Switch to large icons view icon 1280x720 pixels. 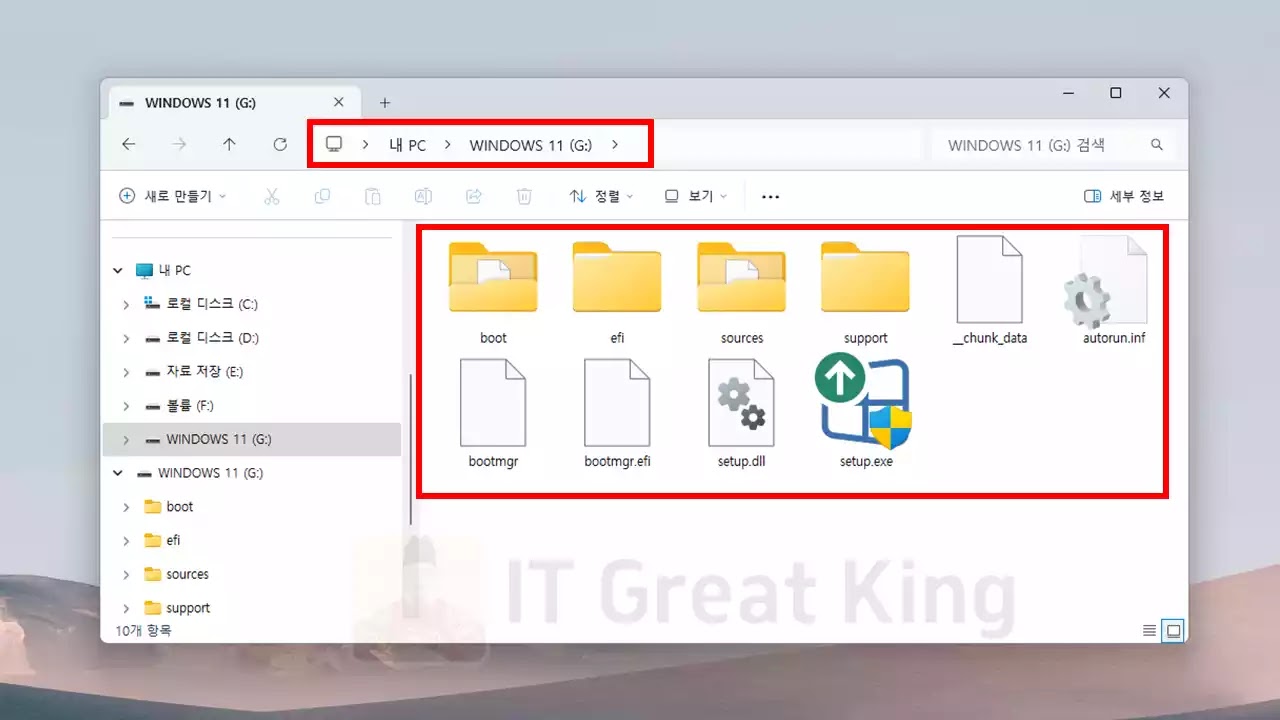(1174, 630)
